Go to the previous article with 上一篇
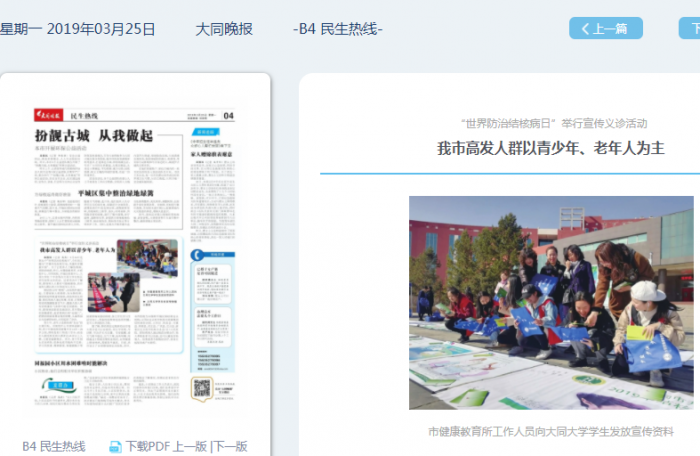The image size is (700, 456). [x=606, y=28]
